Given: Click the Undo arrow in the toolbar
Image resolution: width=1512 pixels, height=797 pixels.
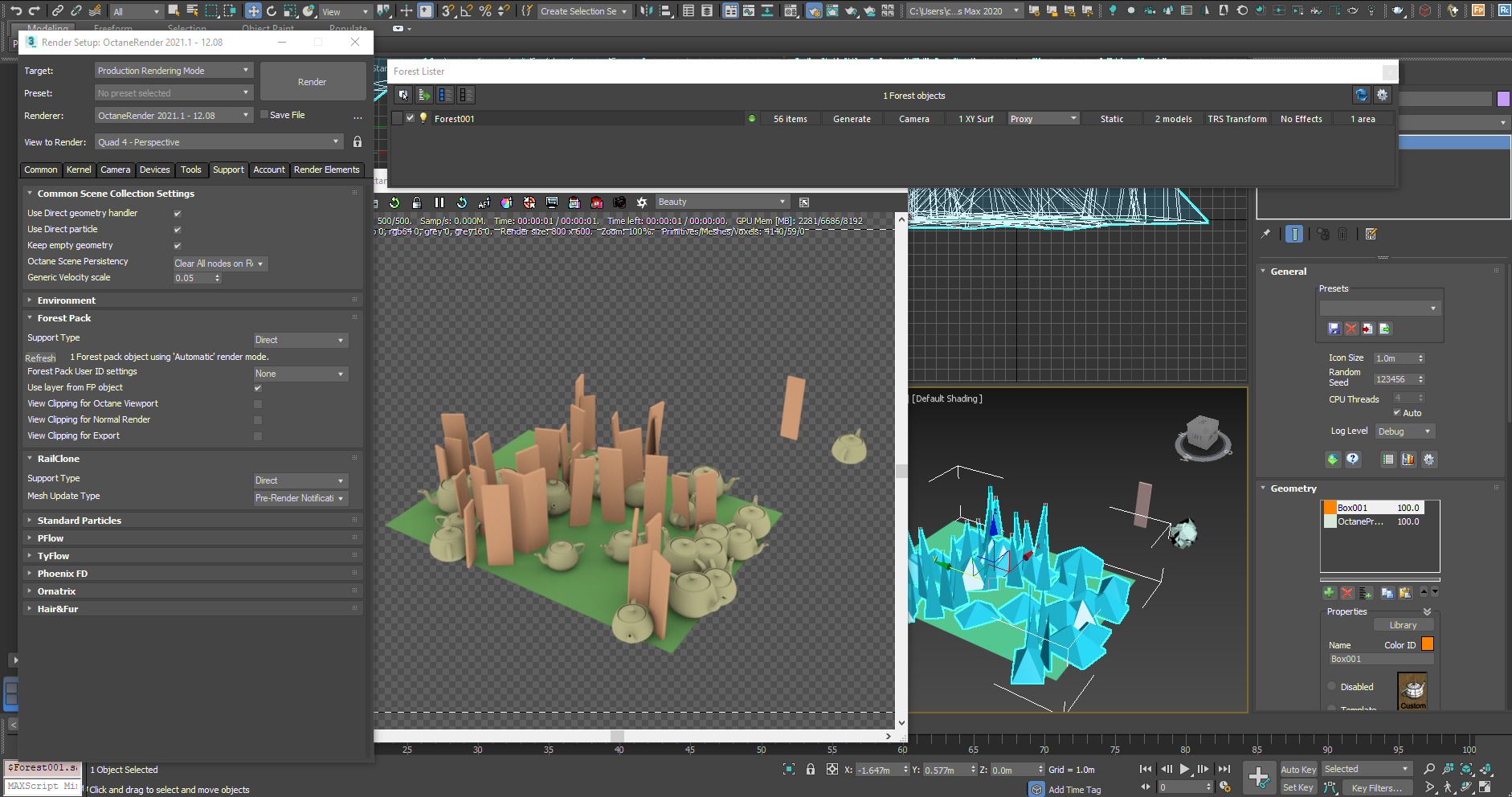Looking at the screenshot, I should click(15, 10).
